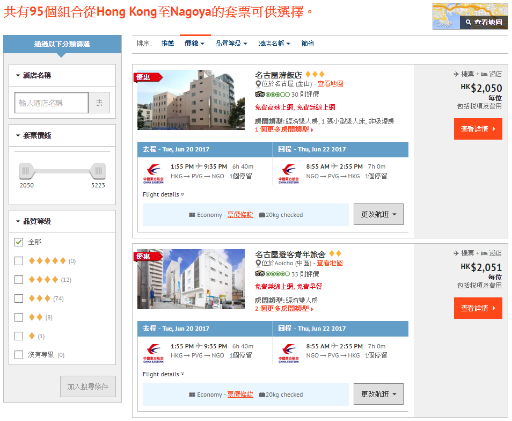Sort results by price tab
This screenshot has height=421, width=512.
[x=195, y=43]
